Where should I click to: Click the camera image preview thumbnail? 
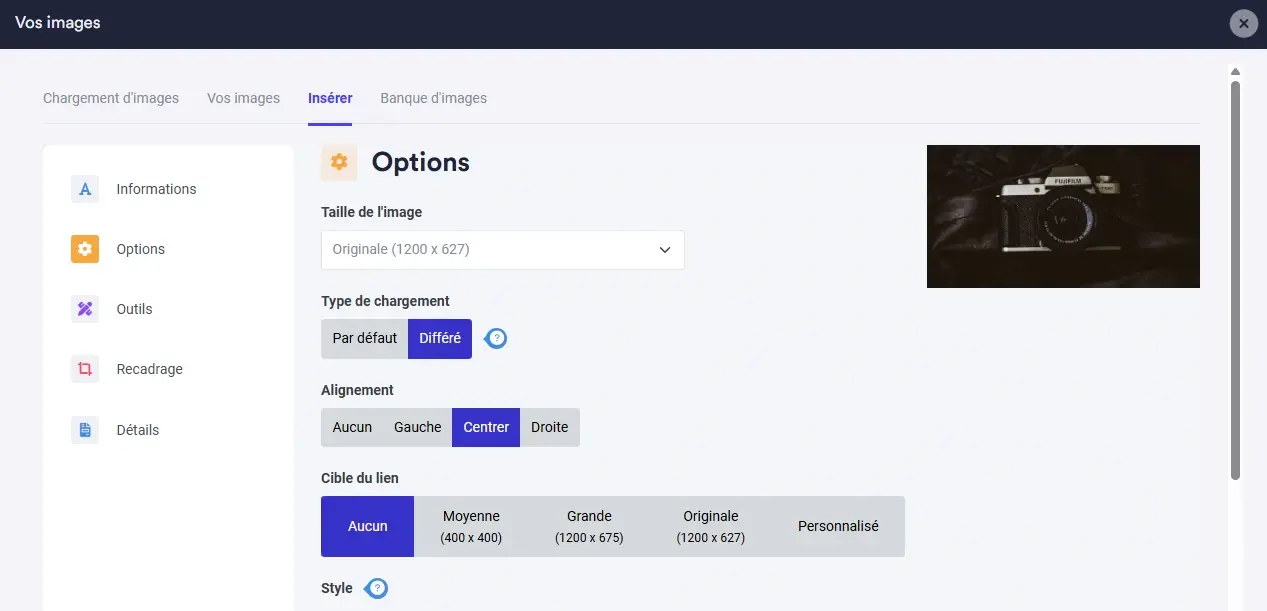(x=1063, y=216)
